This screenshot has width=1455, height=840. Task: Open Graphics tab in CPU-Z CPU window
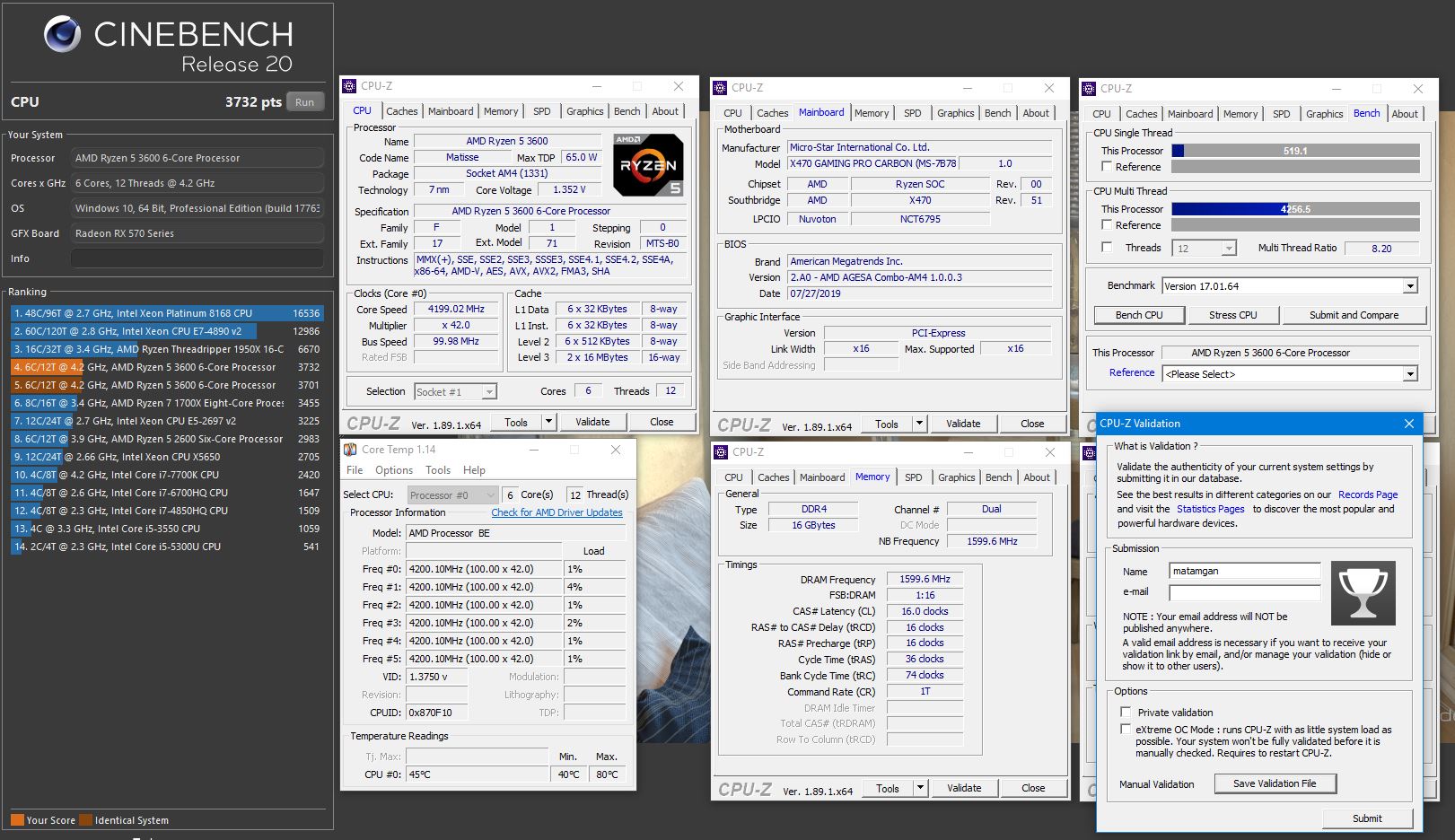[585, 111]
